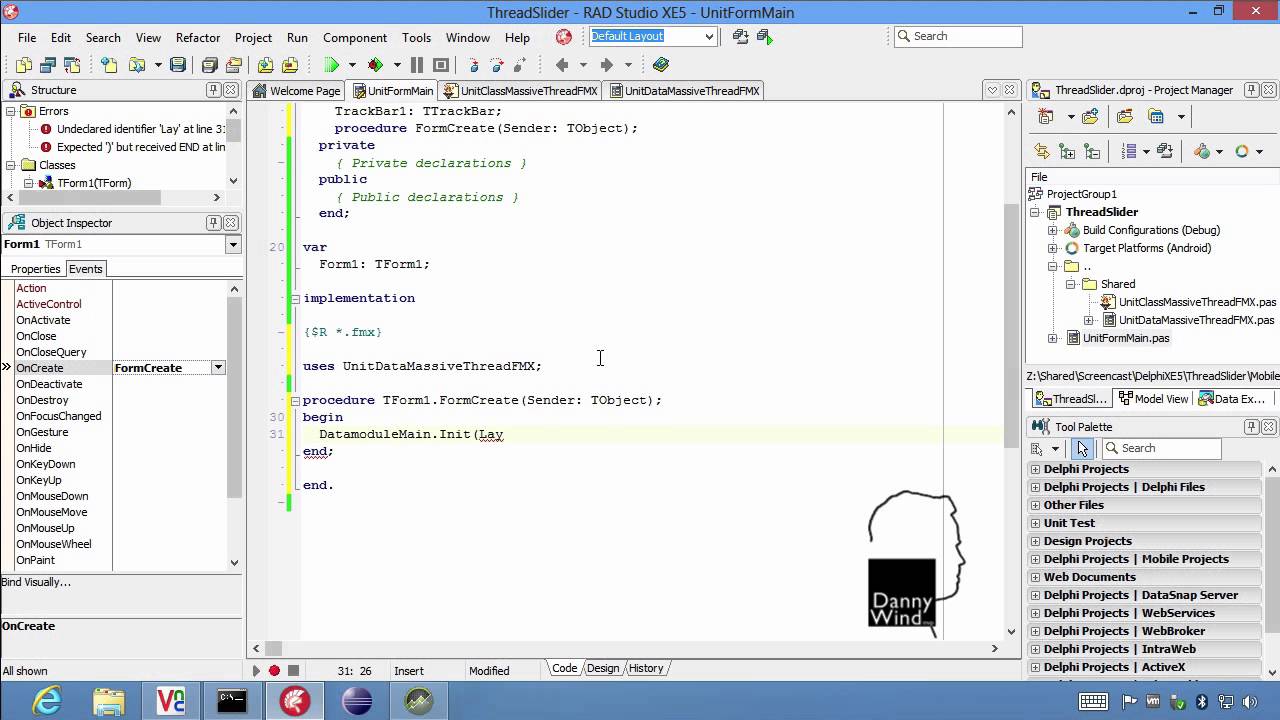Viewport: 1280px width, 720px height.
Task: Open Internet Explorer from the taskbar
Action: click(x=47, y=701)
